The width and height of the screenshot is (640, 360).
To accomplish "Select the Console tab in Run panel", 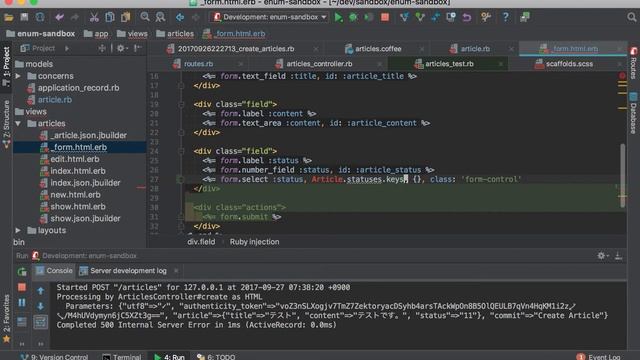I will (x=54, y=271).
